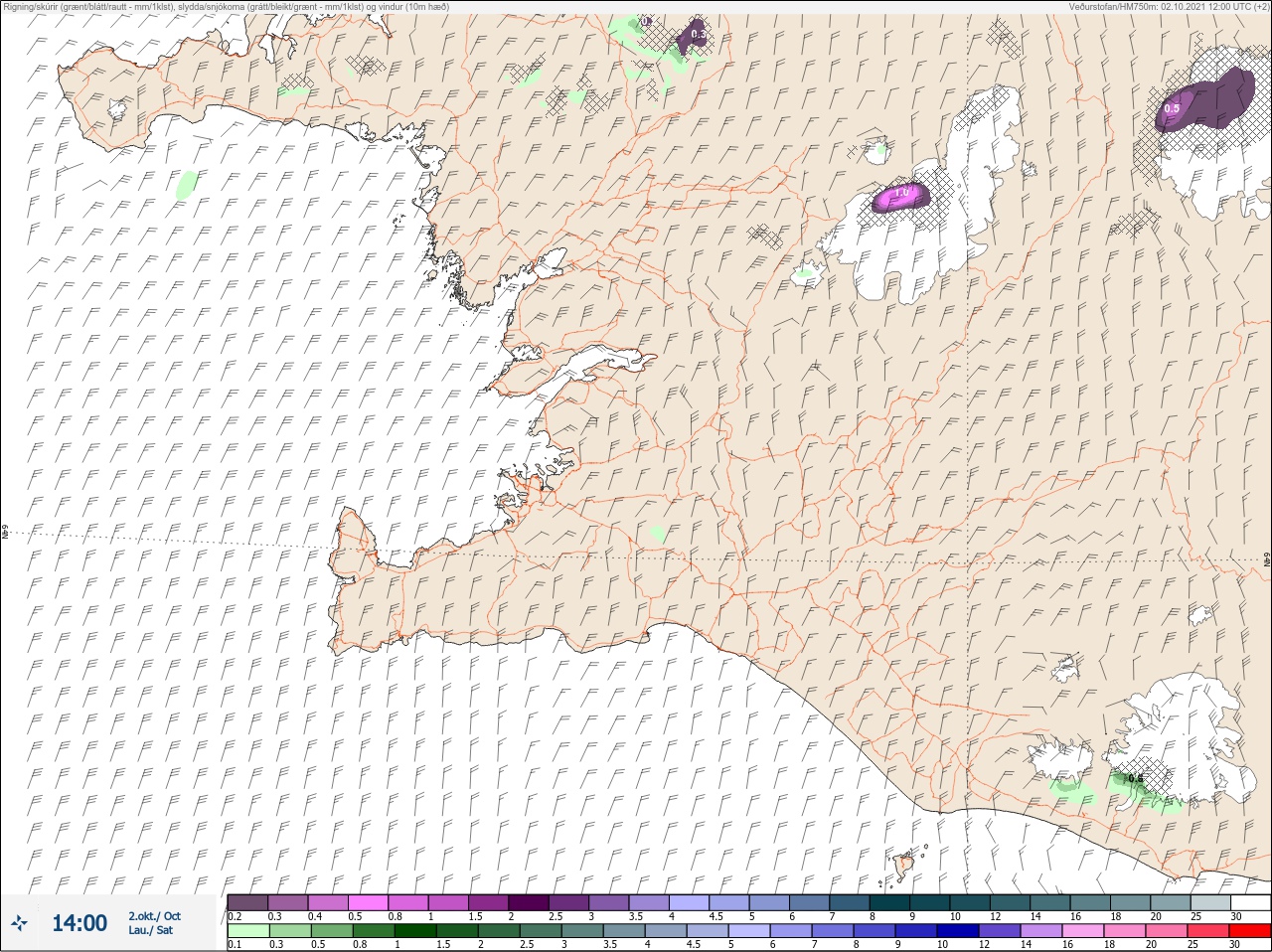The width and height of the screenshot is (1272, 952).
Task: Click the '0.5' value on the green rain area
Action: (x=1134, y=778)
